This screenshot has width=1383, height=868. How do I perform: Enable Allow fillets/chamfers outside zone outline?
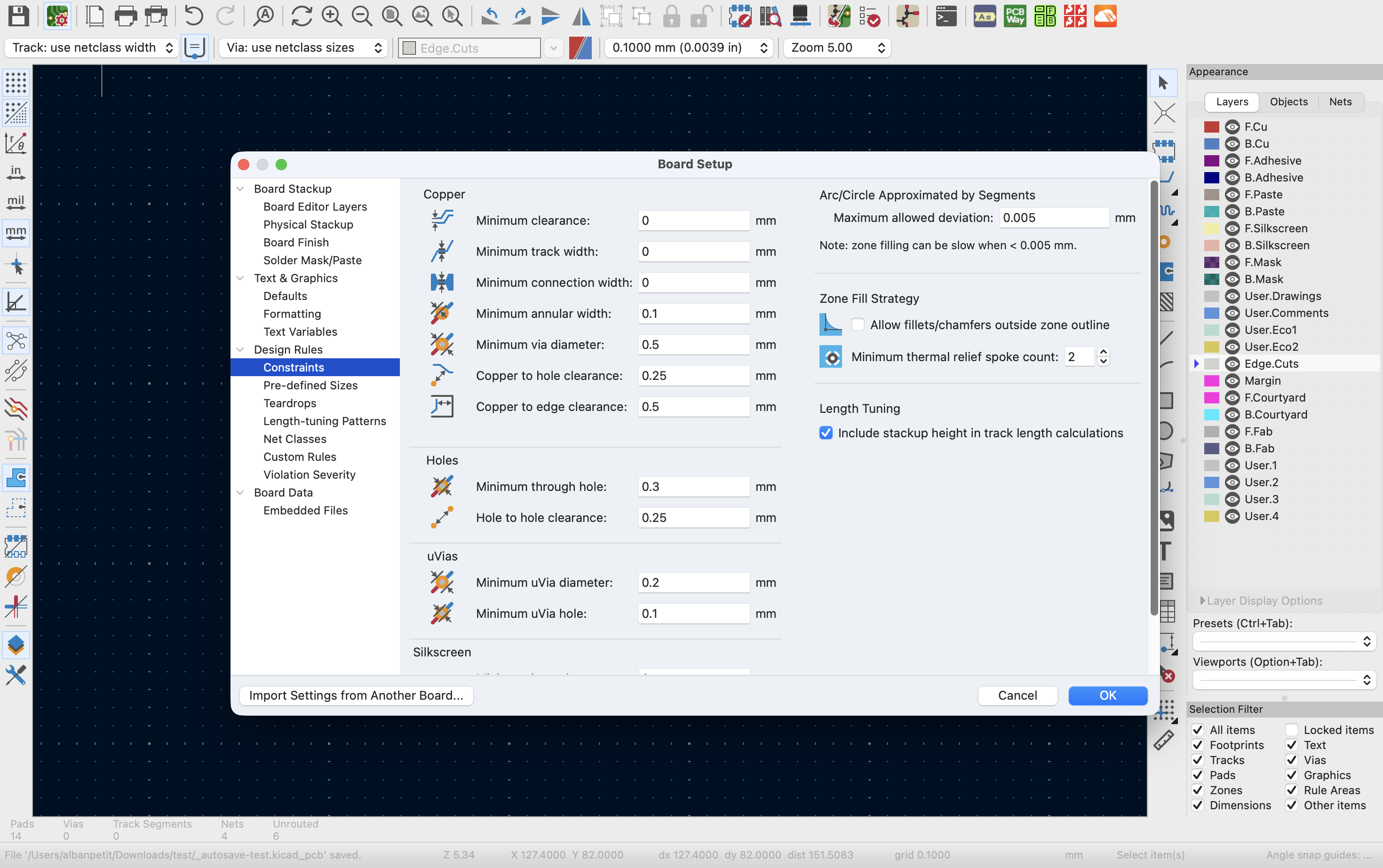coord(858,325)
